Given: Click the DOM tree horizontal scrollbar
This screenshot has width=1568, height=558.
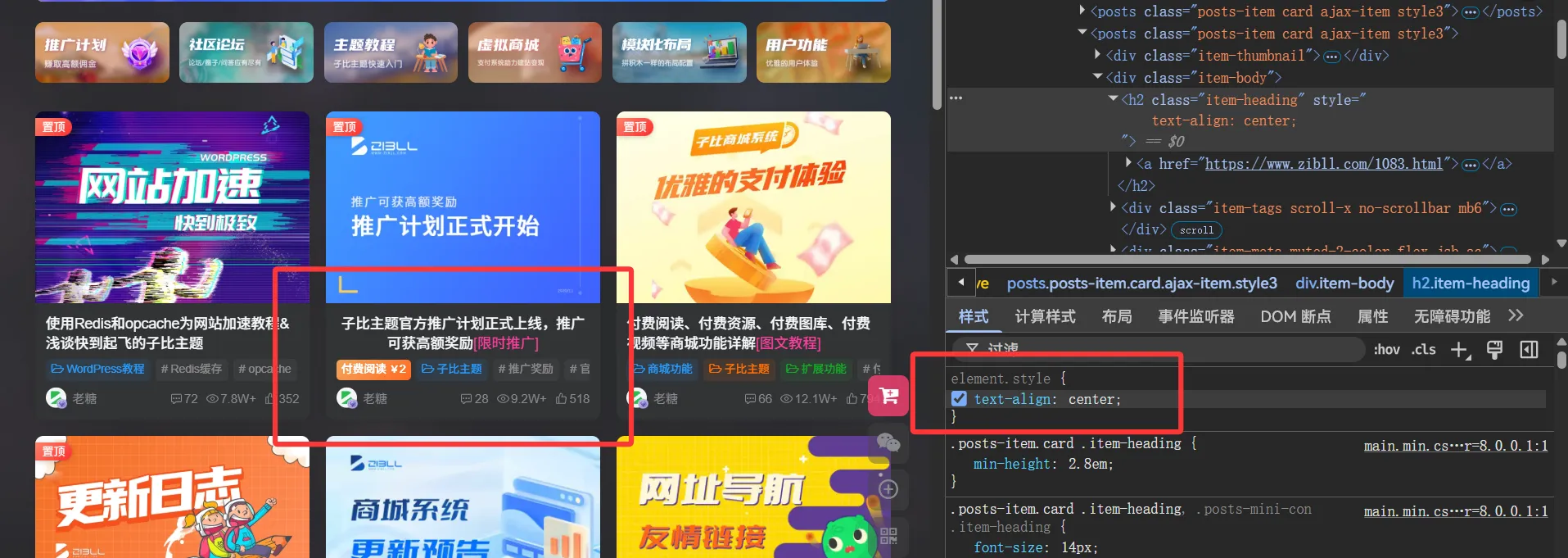Looking at the screenshot, I should (x=1249, y=259).
